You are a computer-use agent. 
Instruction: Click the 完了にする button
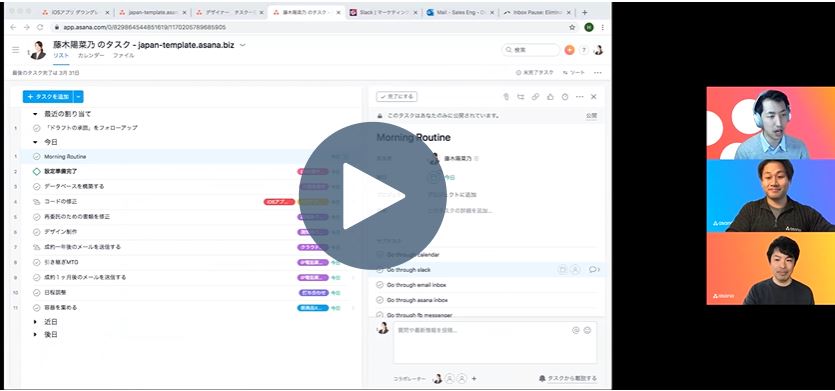coord(396,96)
